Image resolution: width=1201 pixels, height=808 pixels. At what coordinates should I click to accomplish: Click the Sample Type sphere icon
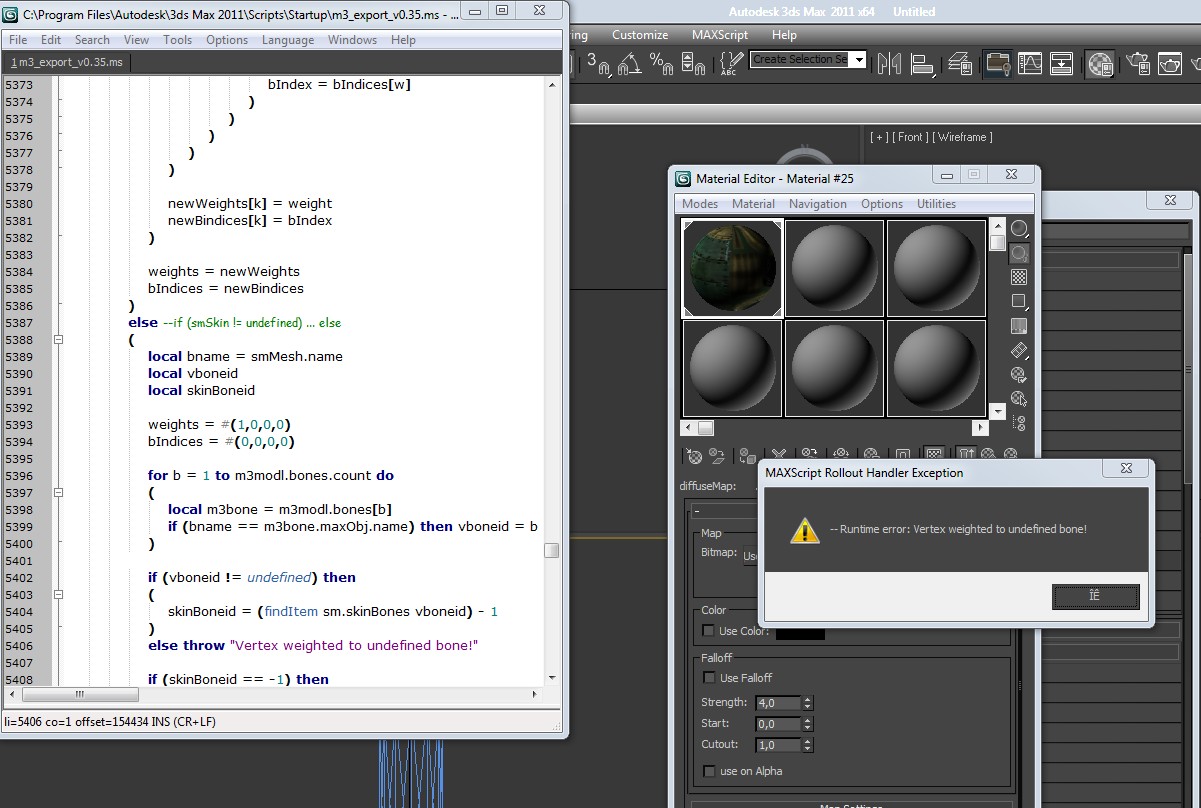coord(1019,229)
